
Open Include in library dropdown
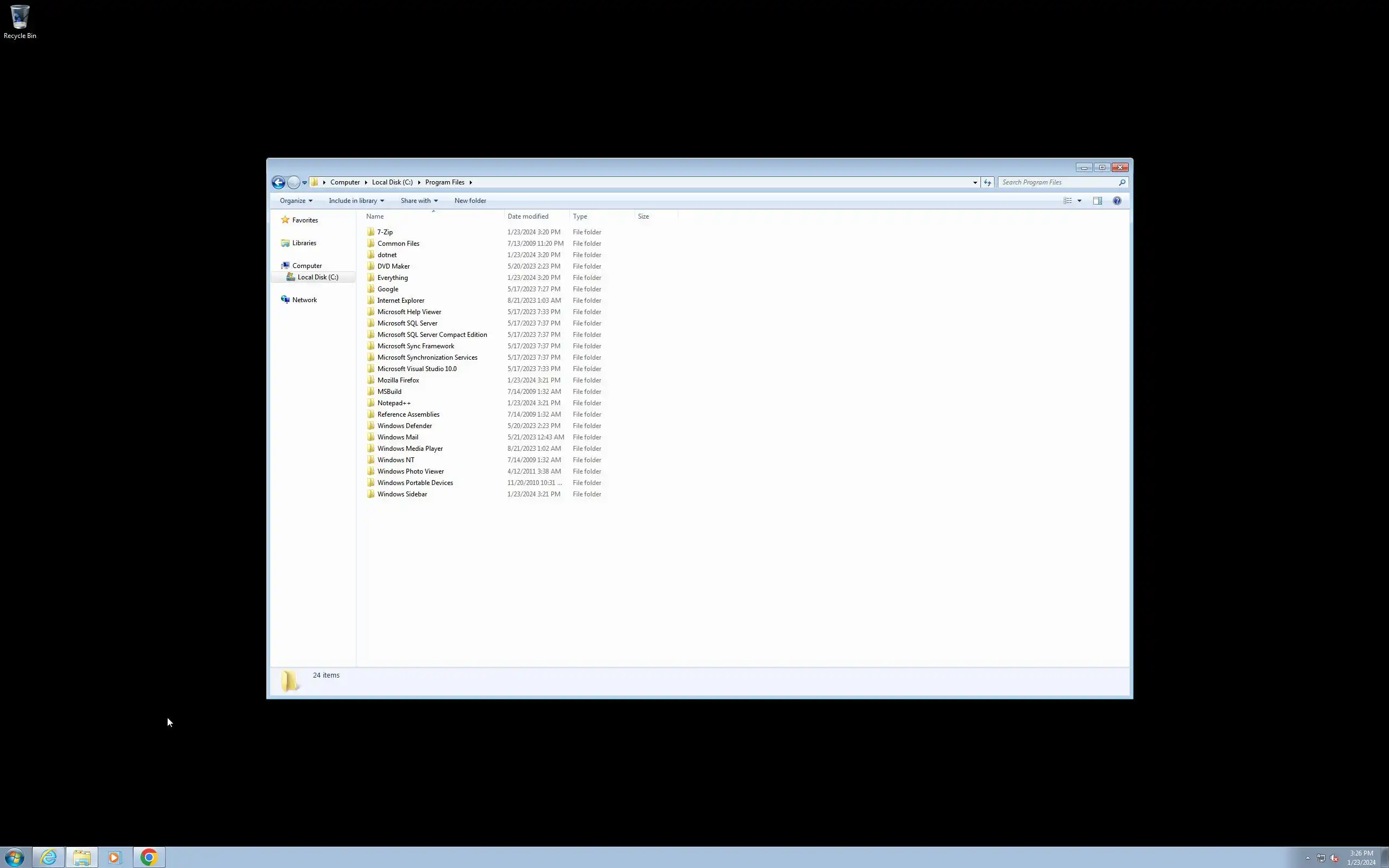point(356,201)
